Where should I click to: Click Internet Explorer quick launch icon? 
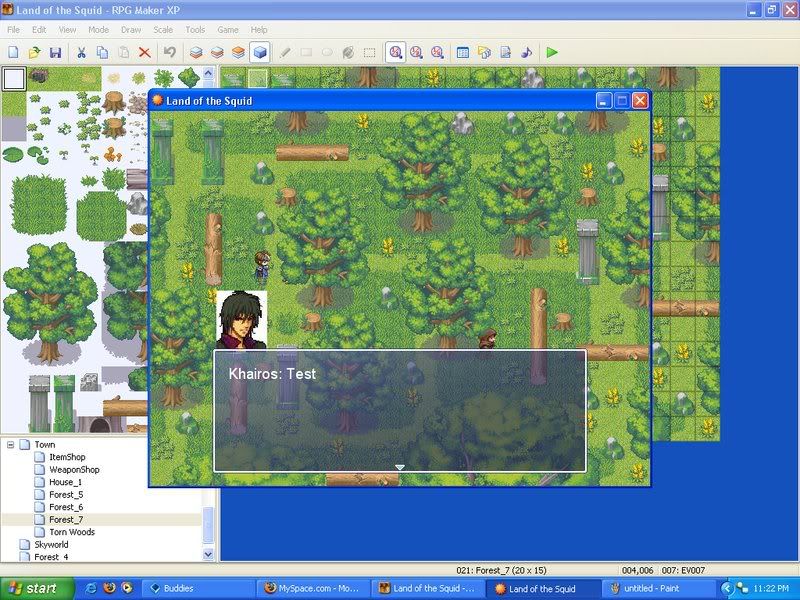(92, 588)
